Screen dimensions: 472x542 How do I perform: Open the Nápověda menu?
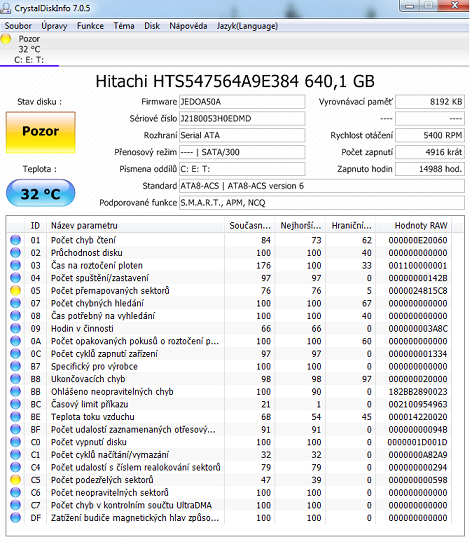point(188,26)
